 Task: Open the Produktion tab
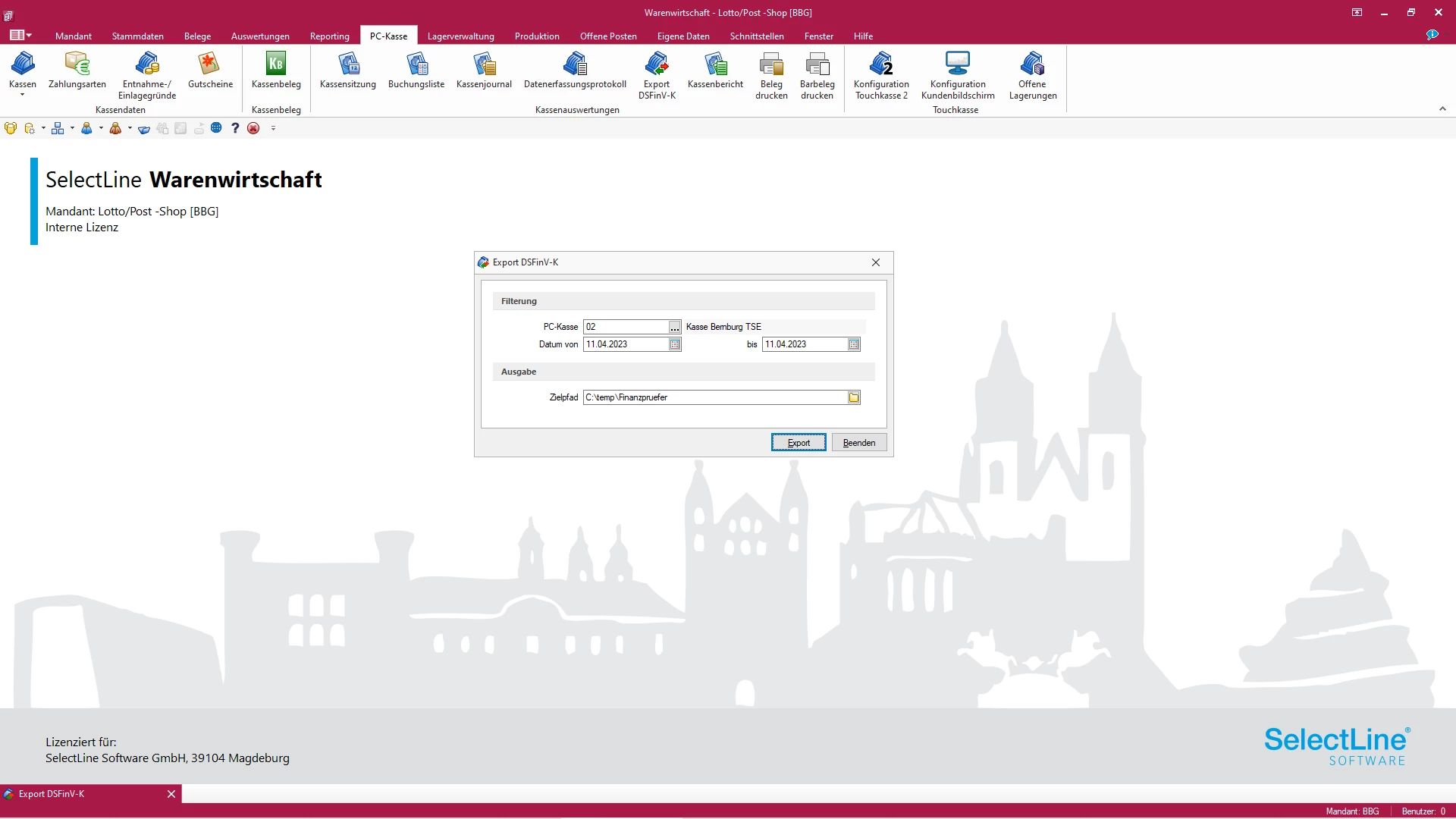[x=537, y=36]
